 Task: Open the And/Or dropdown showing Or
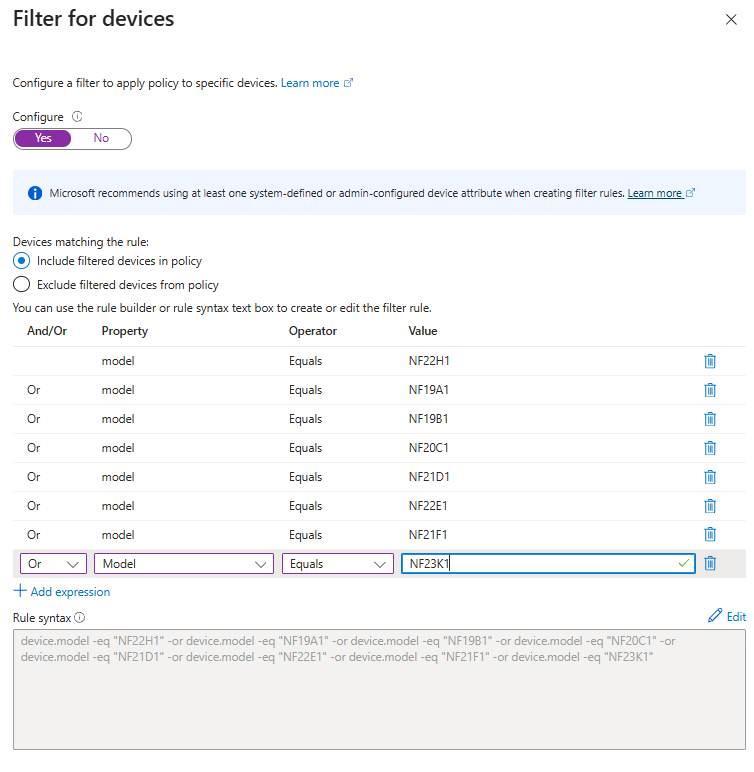[x=53, y=564]
